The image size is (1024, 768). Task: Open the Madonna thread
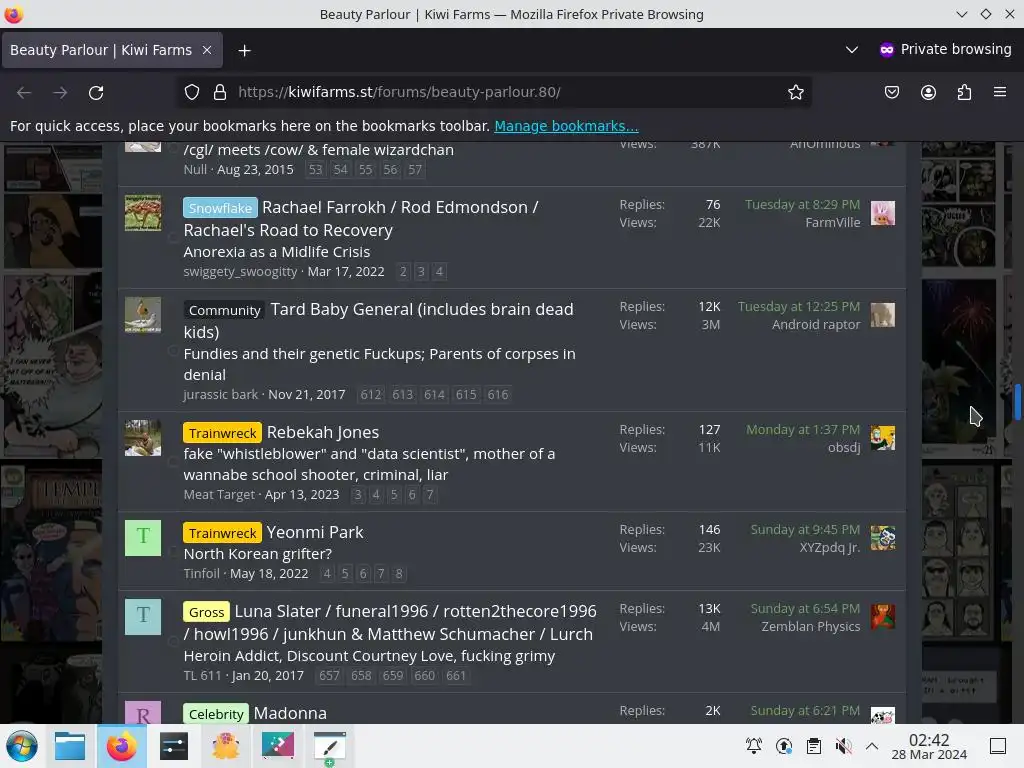[290, 713]
